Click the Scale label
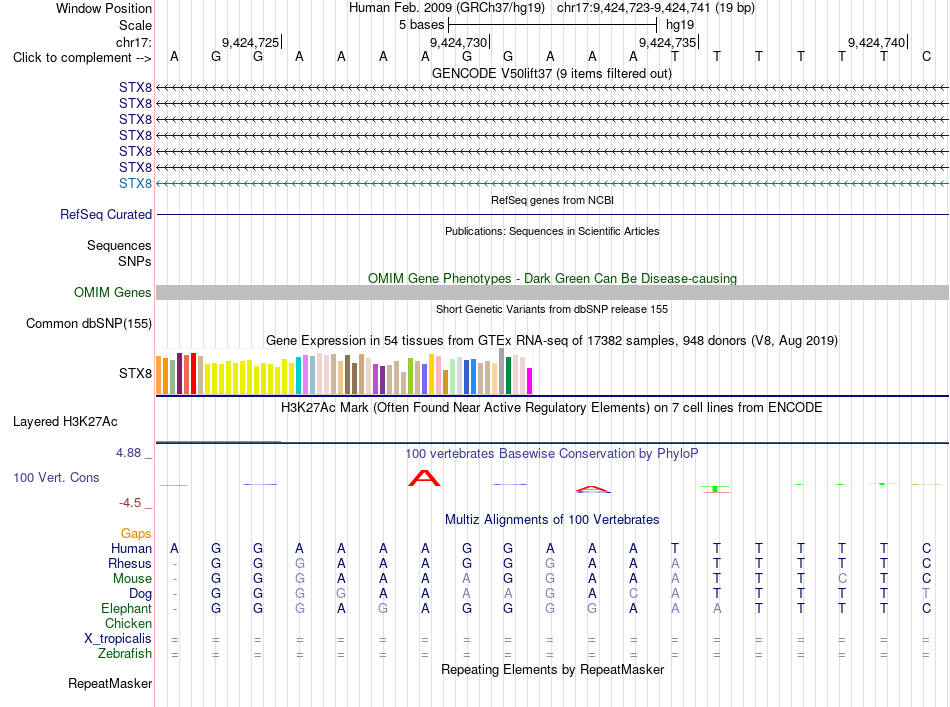 136,25
